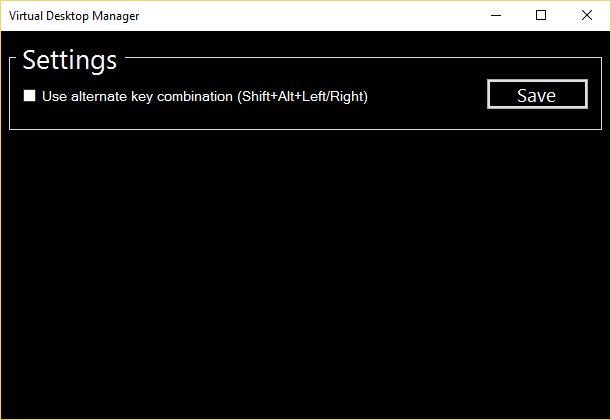
Task: Enable the alternate key combination checkbox
Action: [29, 96]
